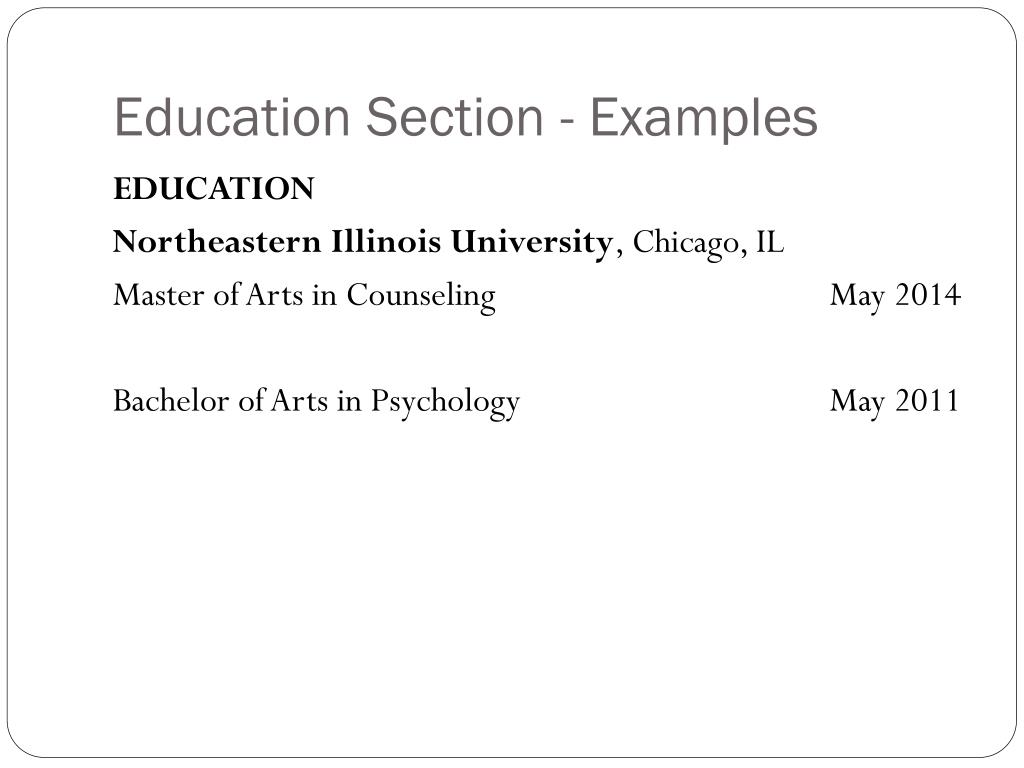Viewport: 1024px width, 768px height.
Task: Click the year "2011"
Action: [x=927, y=400]
